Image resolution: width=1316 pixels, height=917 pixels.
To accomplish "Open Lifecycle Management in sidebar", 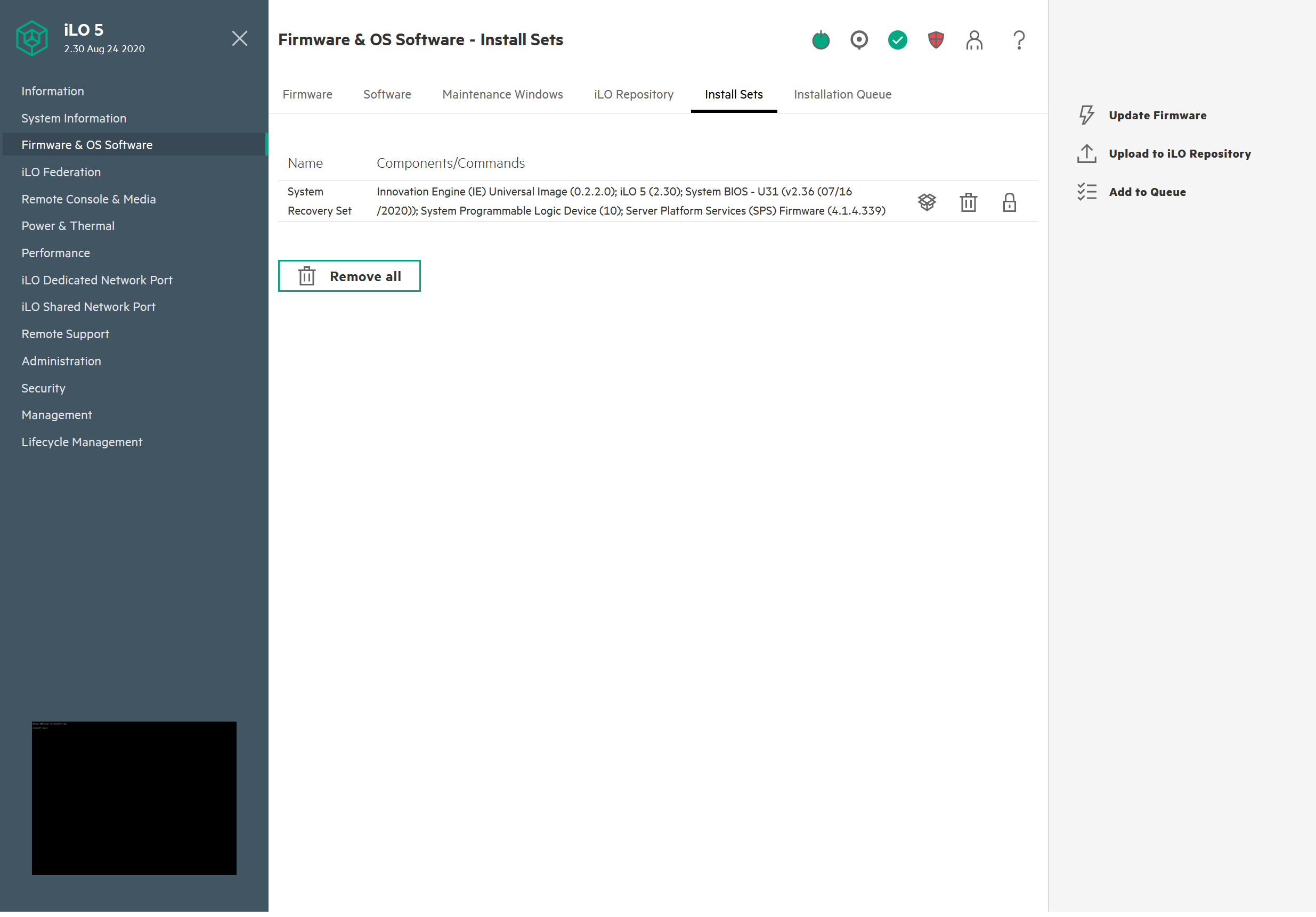I will click(82, 441).
